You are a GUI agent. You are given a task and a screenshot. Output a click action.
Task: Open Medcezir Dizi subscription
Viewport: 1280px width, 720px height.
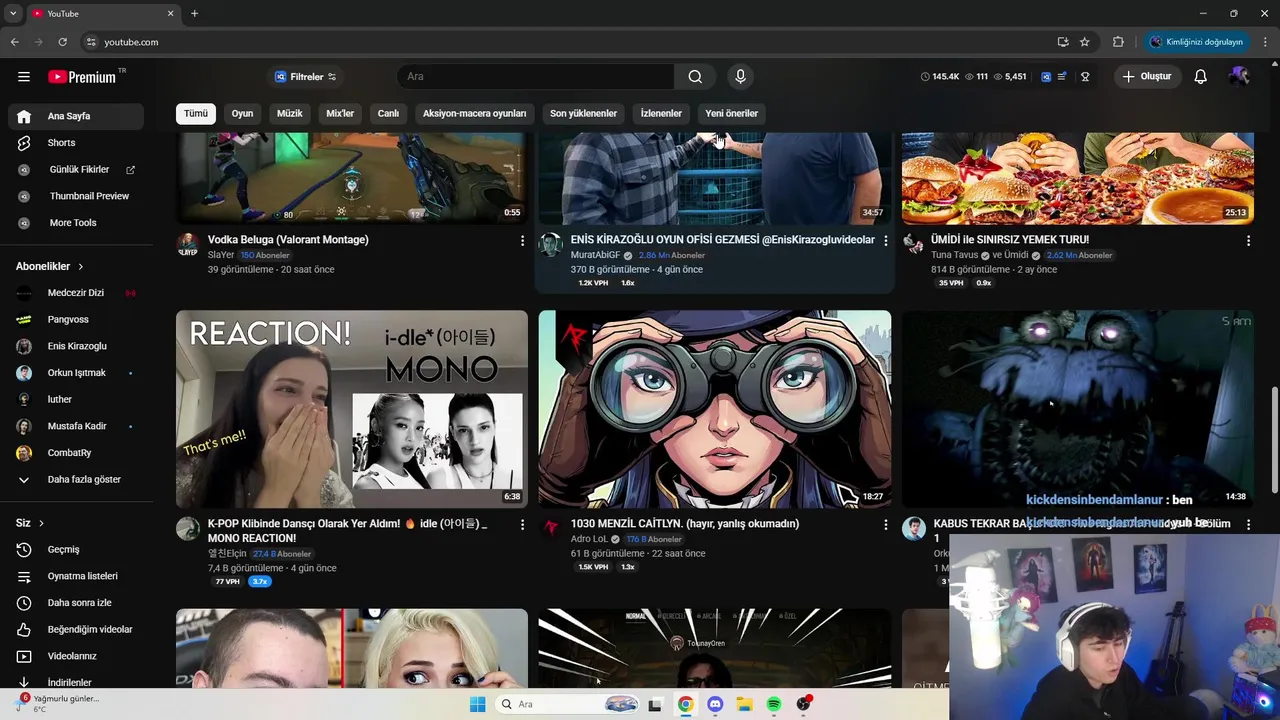point(76,293)
